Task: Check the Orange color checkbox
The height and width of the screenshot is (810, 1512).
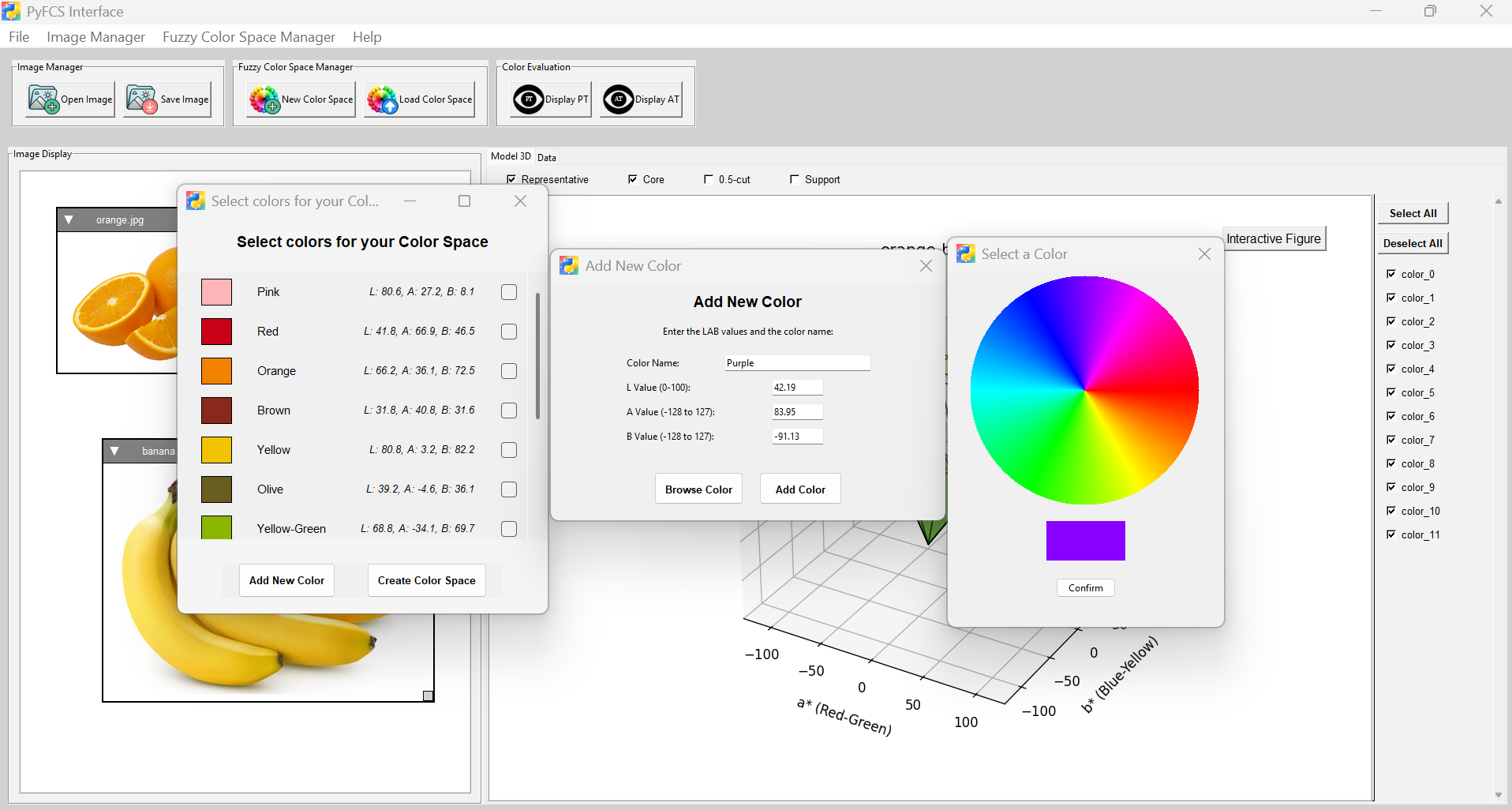Action: click(509, 371)
